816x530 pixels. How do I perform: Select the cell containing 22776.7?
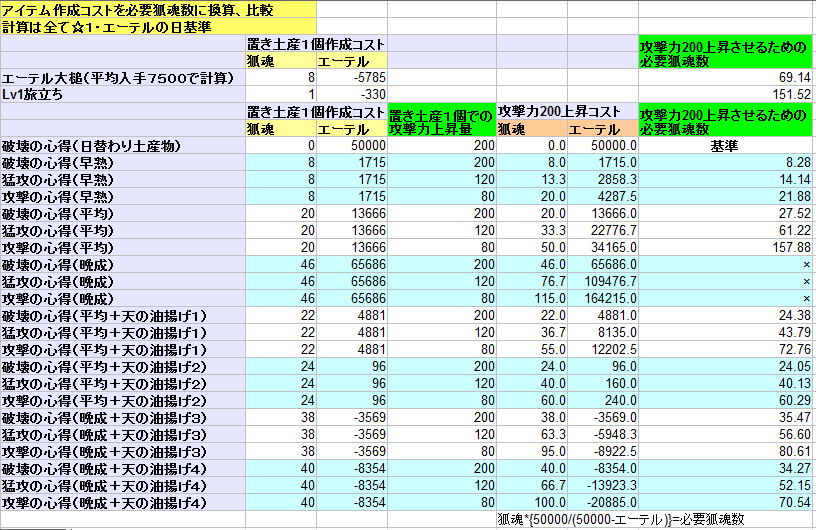pyautogui.click(x=603, y=231)
